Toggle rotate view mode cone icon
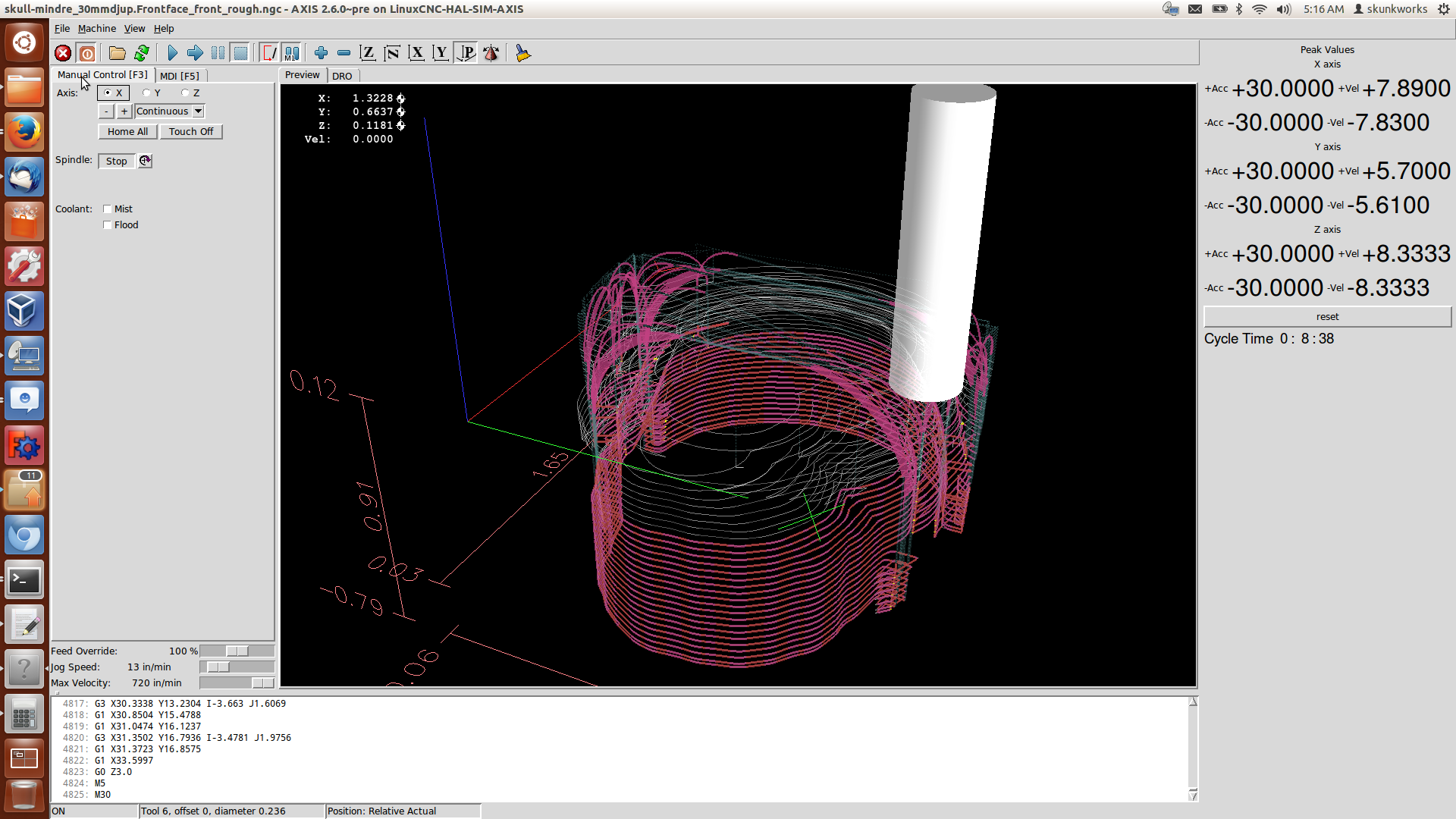Image resolution: width=1456 pixels, height=819 pixels. point(491,53)
